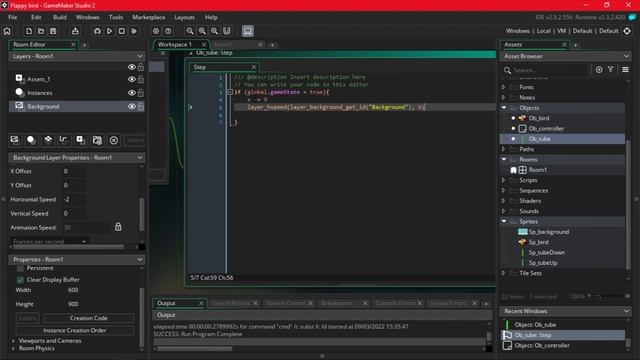Clean the build cache with broom icon

point(134,31)
